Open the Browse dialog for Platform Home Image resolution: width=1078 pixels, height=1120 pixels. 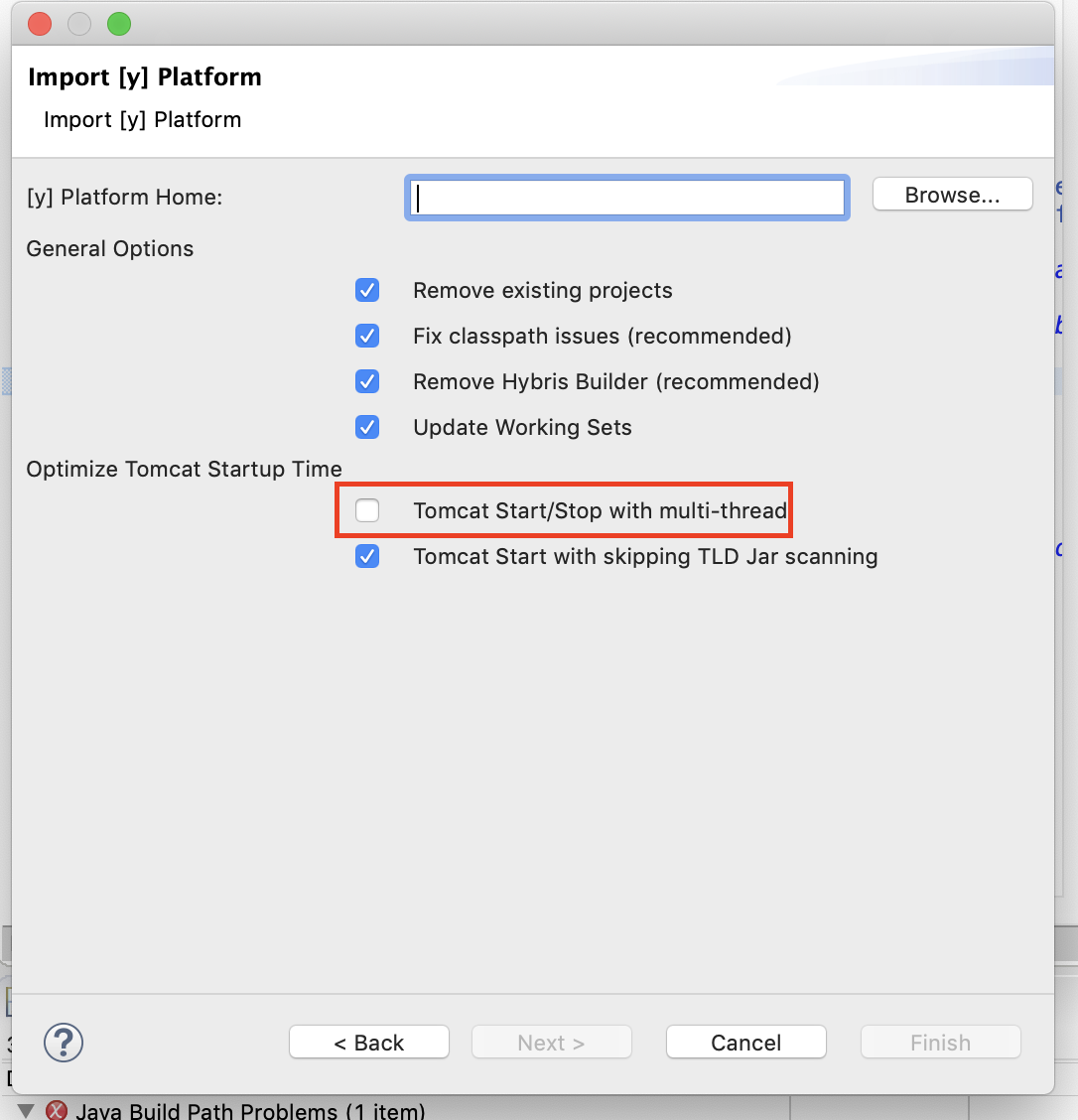tap(951, 194)
